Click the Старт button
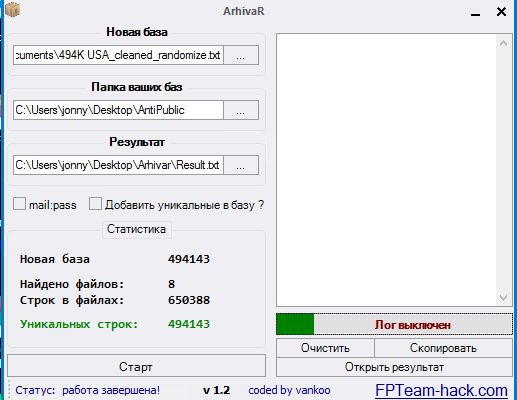 (x=136, y=367)
